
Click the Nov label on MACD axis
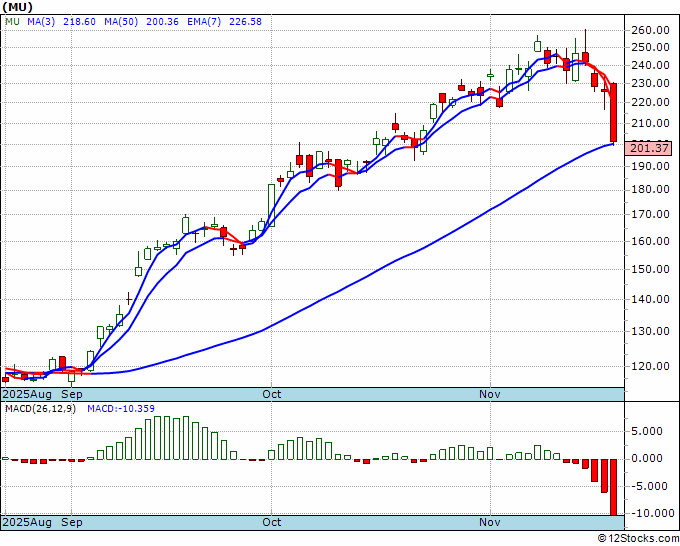point(490,522)
